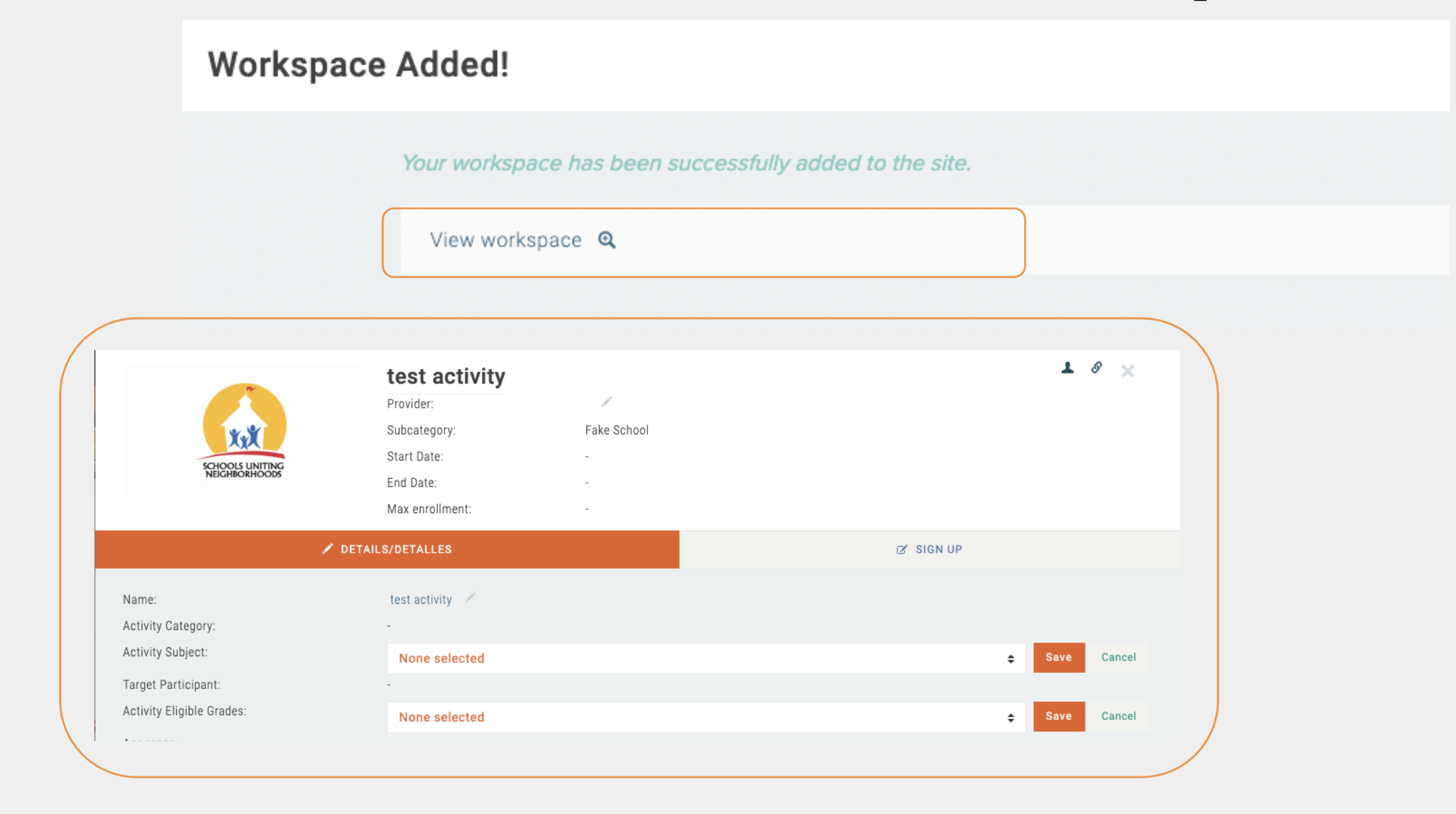Viewport: 1456px width, 814px height.
Task: Click the Max enrollment label
Action: [x=429, y=509]
